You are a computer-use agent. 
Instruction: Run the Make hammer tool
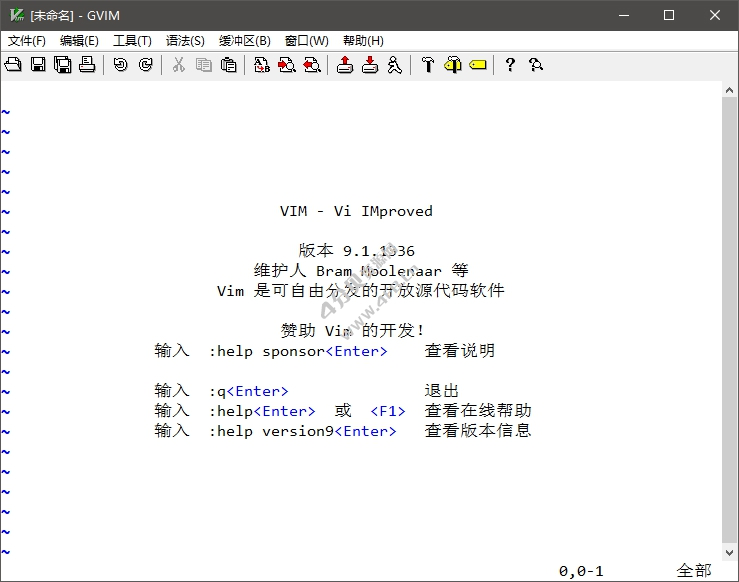pyautogui.click(x=428, y=65)
